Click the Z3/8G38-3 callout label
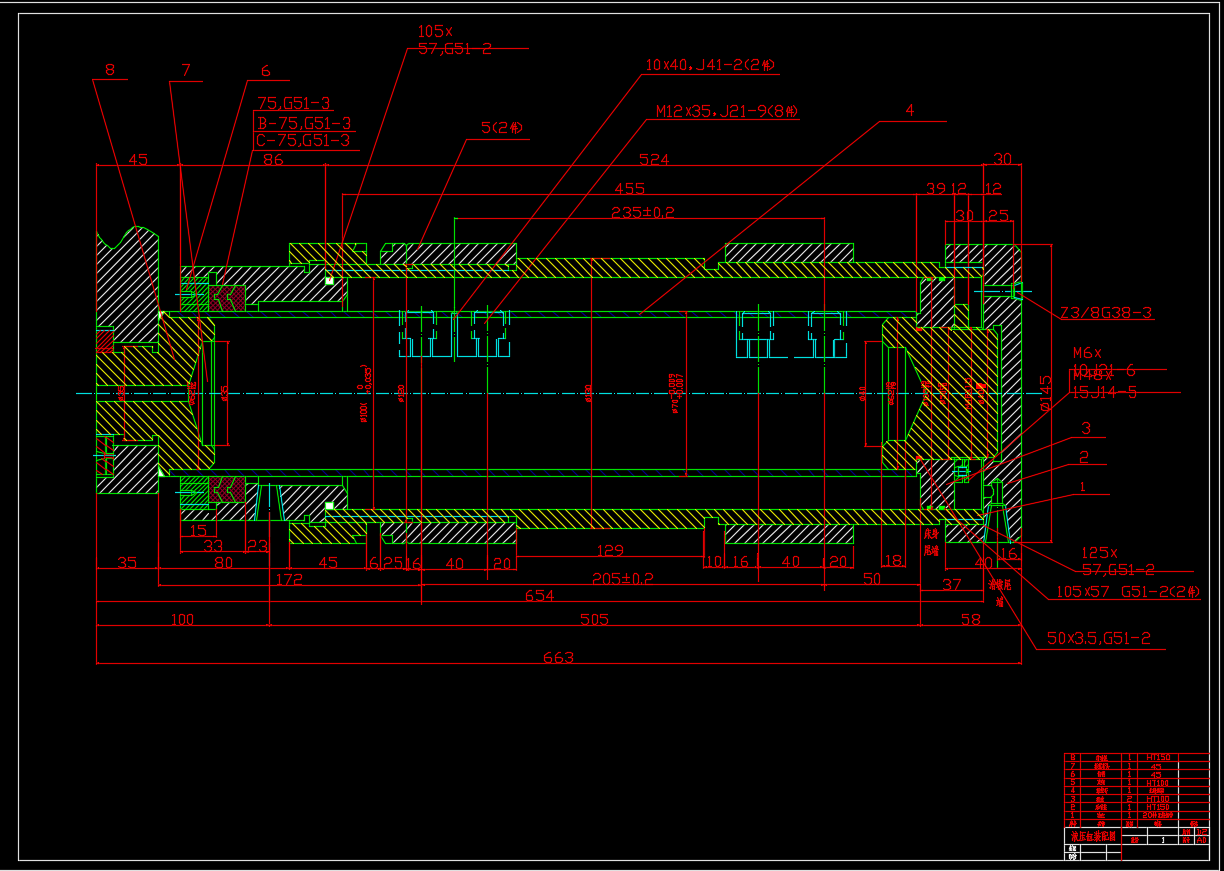The width and height of the screenshot is (1224, 871). tap(1106, 313)
